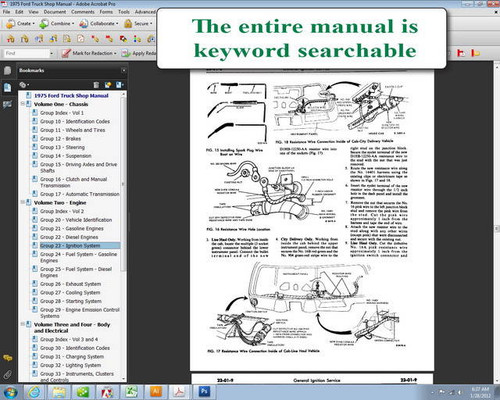Open the Group 13 - Steering bookmark
The height and width of the screenshot is (400, 500).
[62, 147]
